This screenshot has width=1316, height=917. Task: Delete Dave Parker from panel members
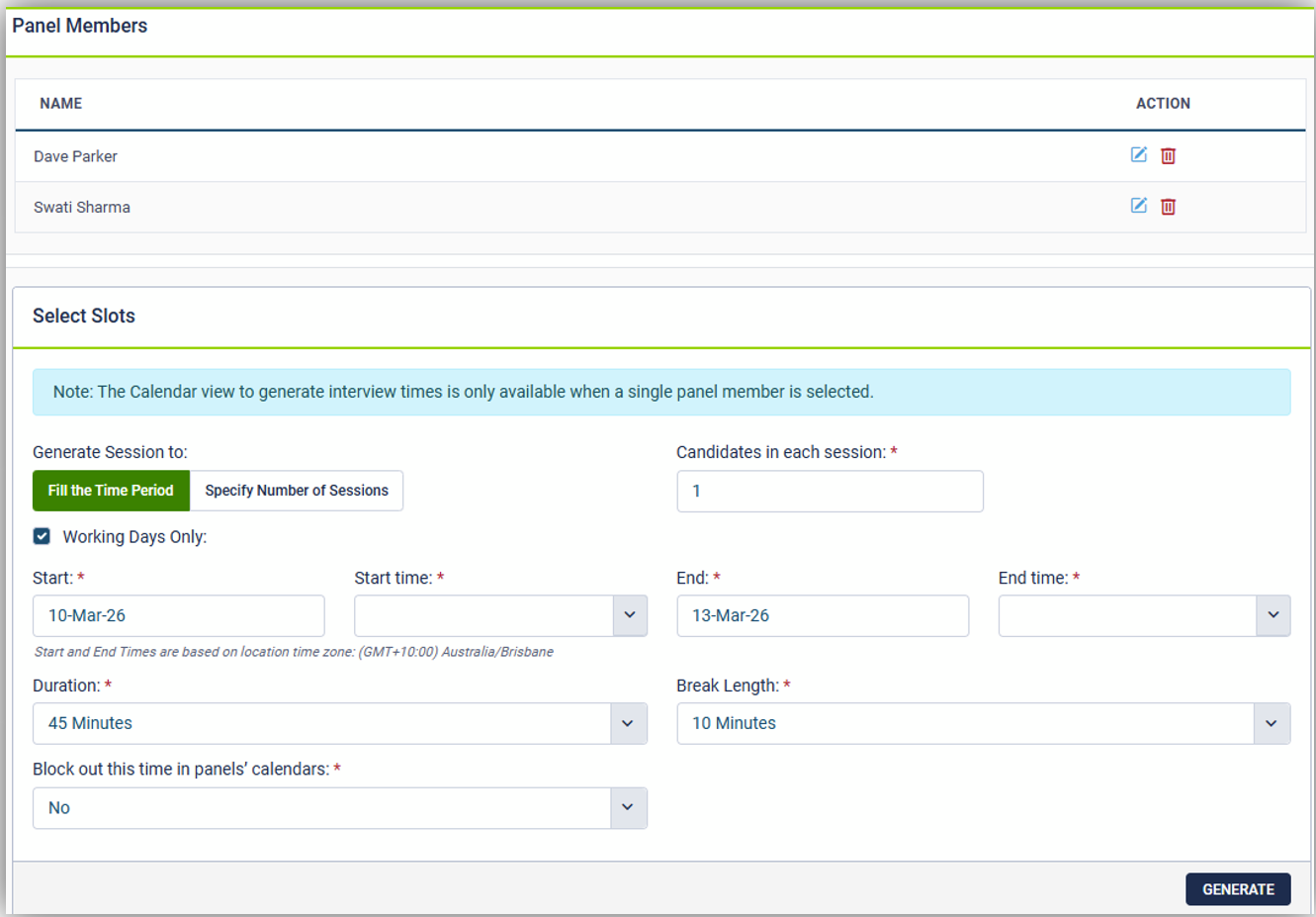(x=1168, y=156)
